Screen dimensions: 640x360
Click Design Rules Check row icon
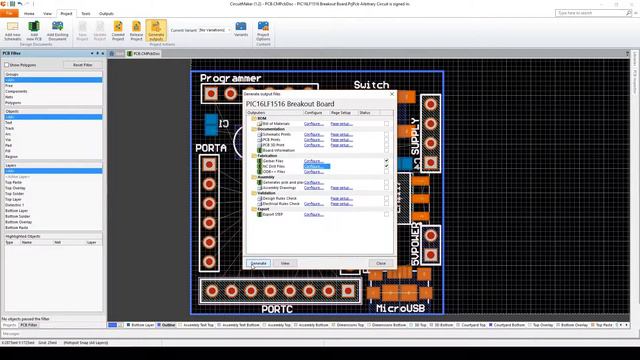[x=260, y=198]
